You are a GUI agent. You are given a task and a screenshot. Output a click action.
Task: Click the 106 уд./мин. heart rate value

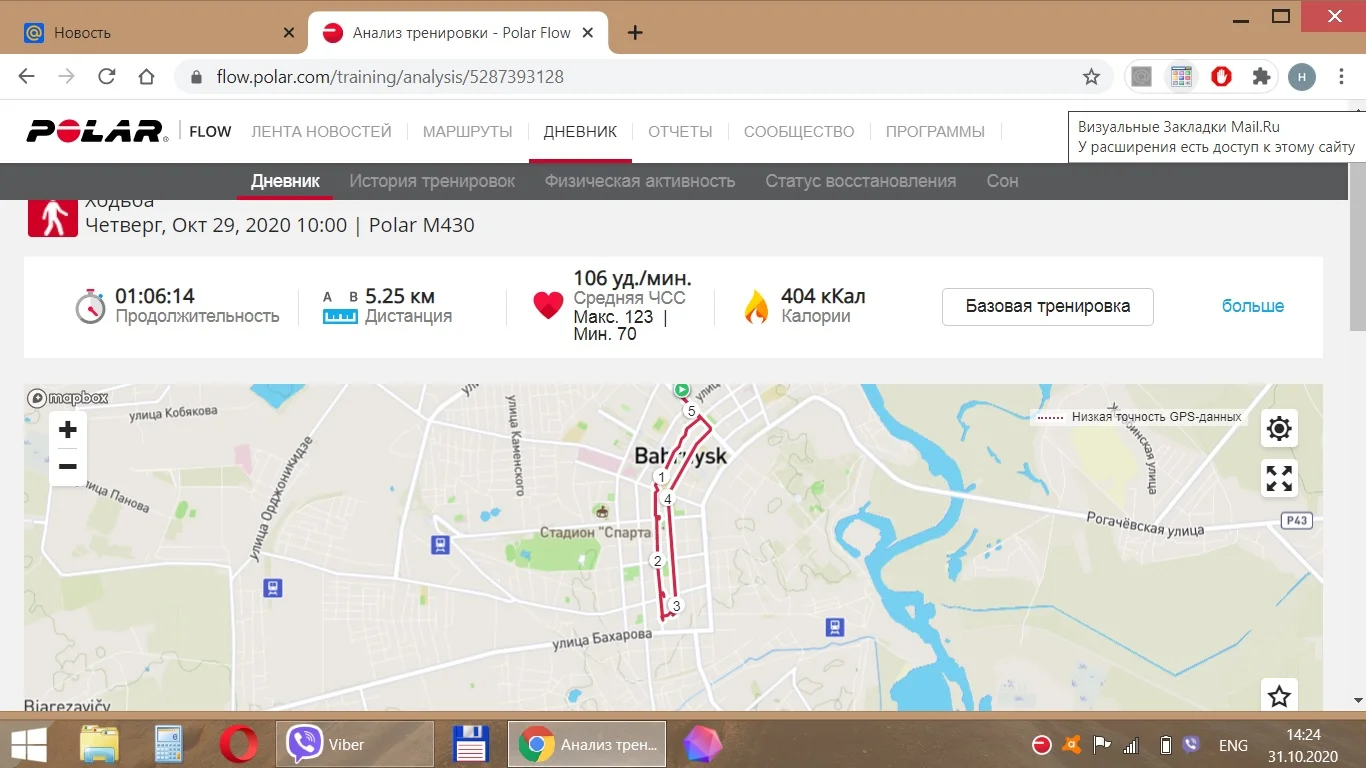(x=632, y=278)
